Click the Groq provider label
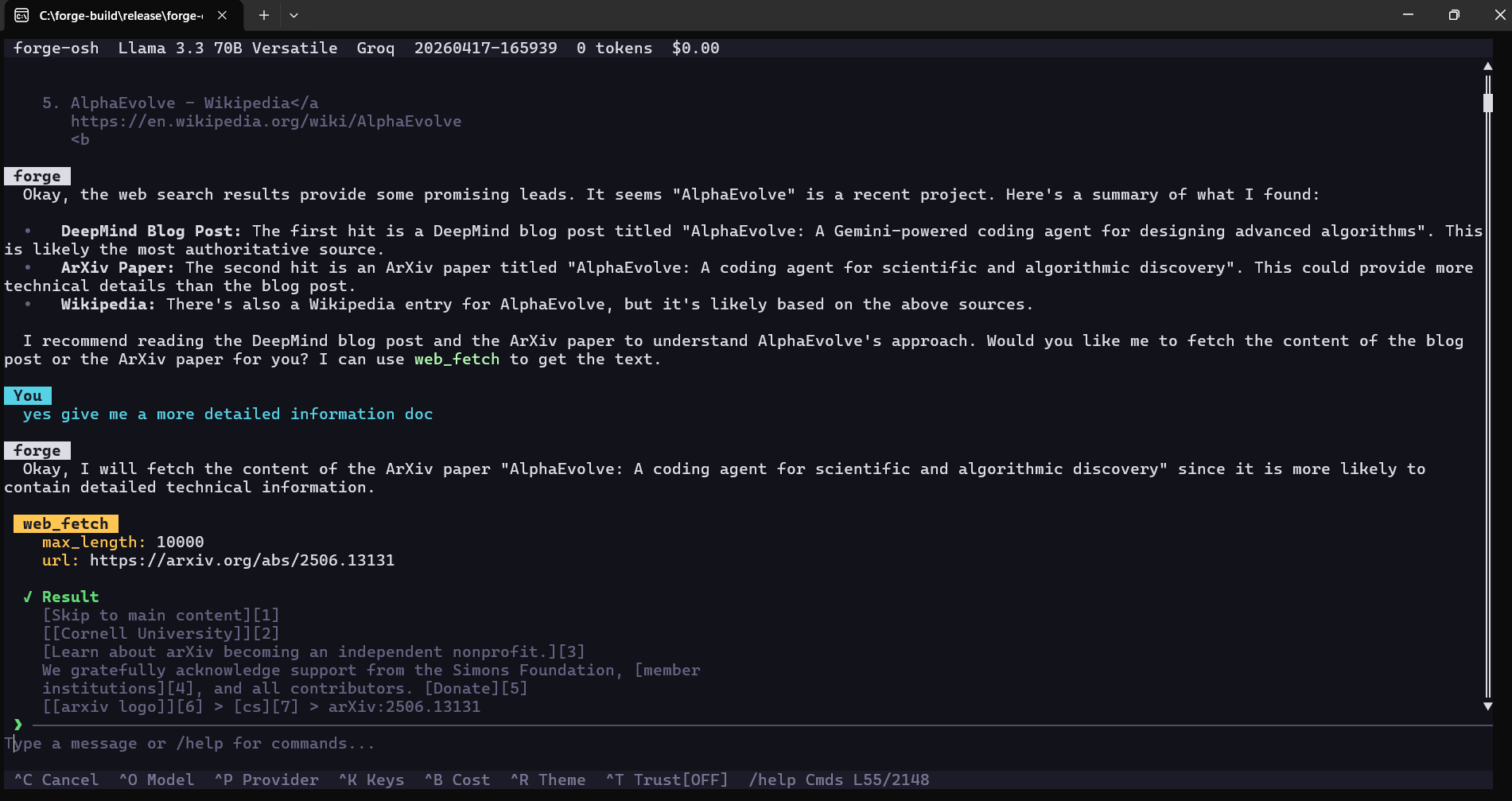The image size is (1512, 801). (x=375, y=49)
